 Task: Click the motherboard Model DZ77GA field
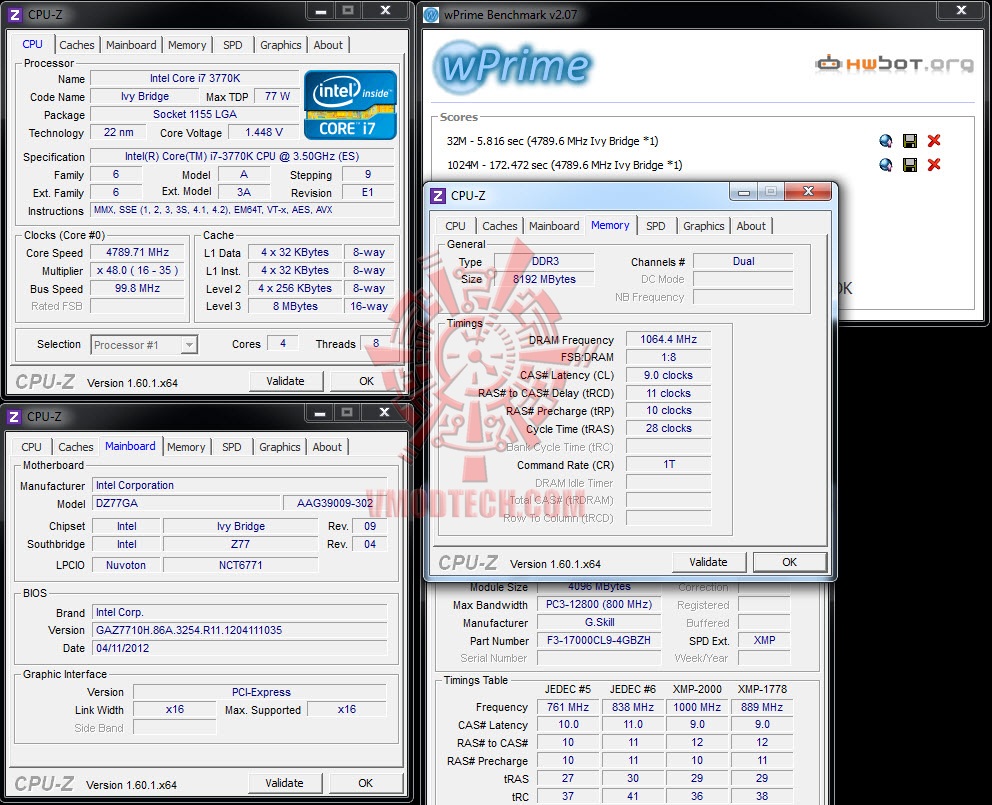pos(186,503)
